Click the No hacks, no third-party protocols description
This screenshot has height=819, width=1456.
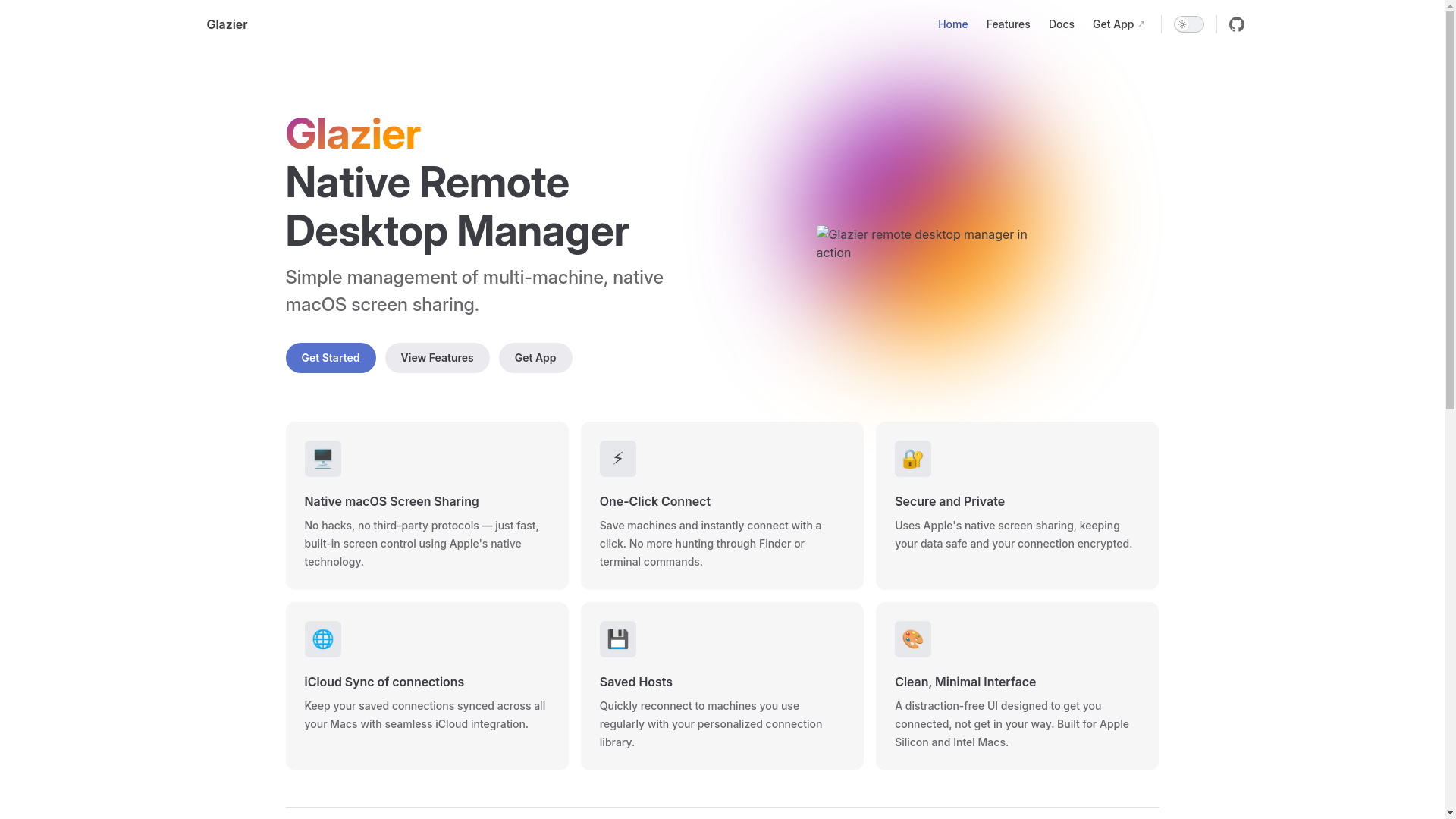click(422, 543)
